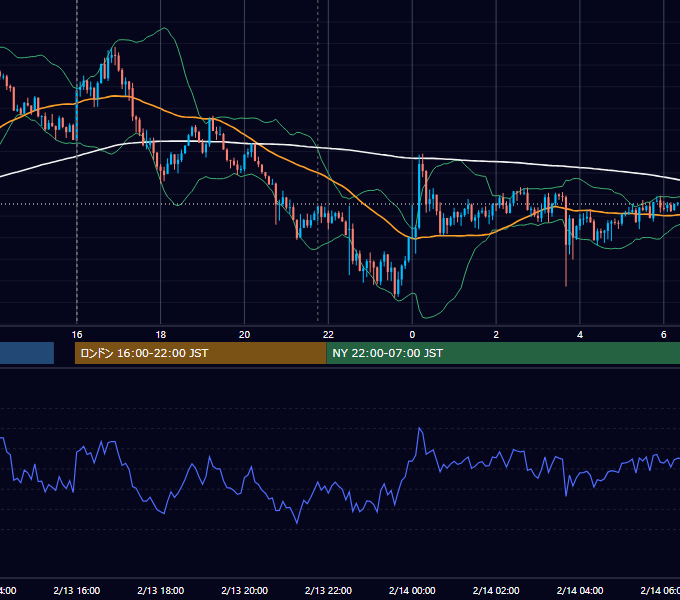
Task: Click the hour label 18 on the price chart axis
Action: pos(161,335)
